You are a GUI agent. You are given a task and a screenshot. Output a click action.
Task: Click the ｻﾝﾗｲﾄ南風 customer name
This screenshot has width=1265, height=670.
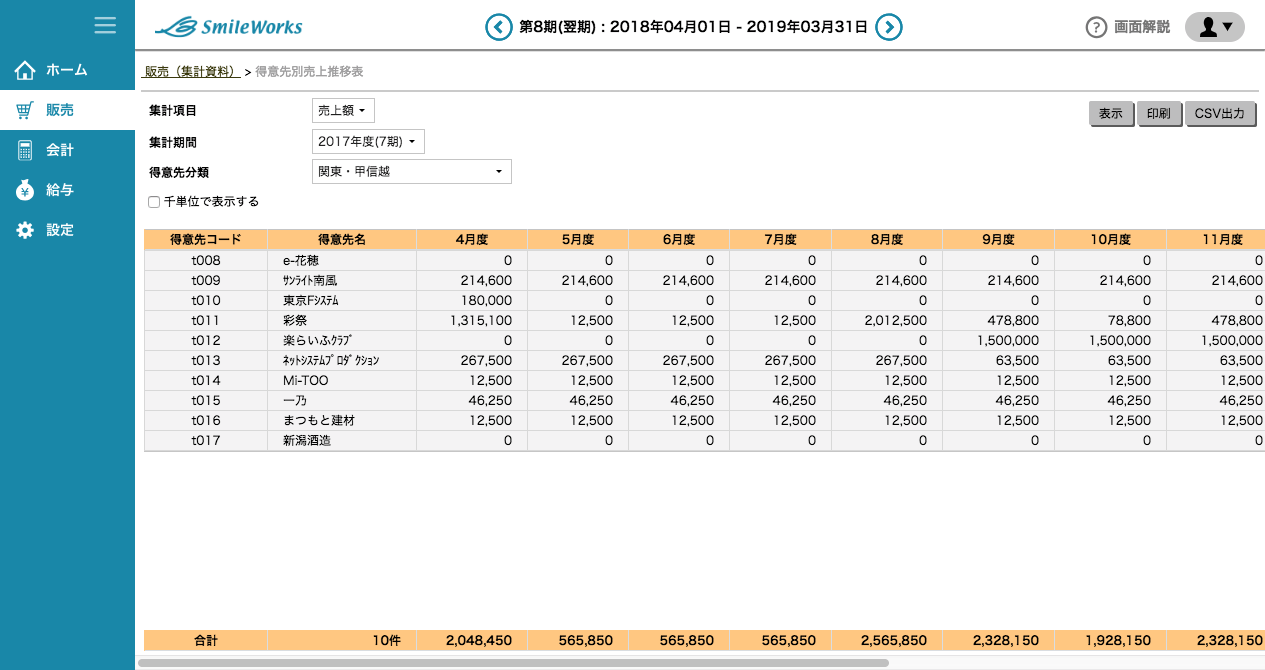pos(310,280)
